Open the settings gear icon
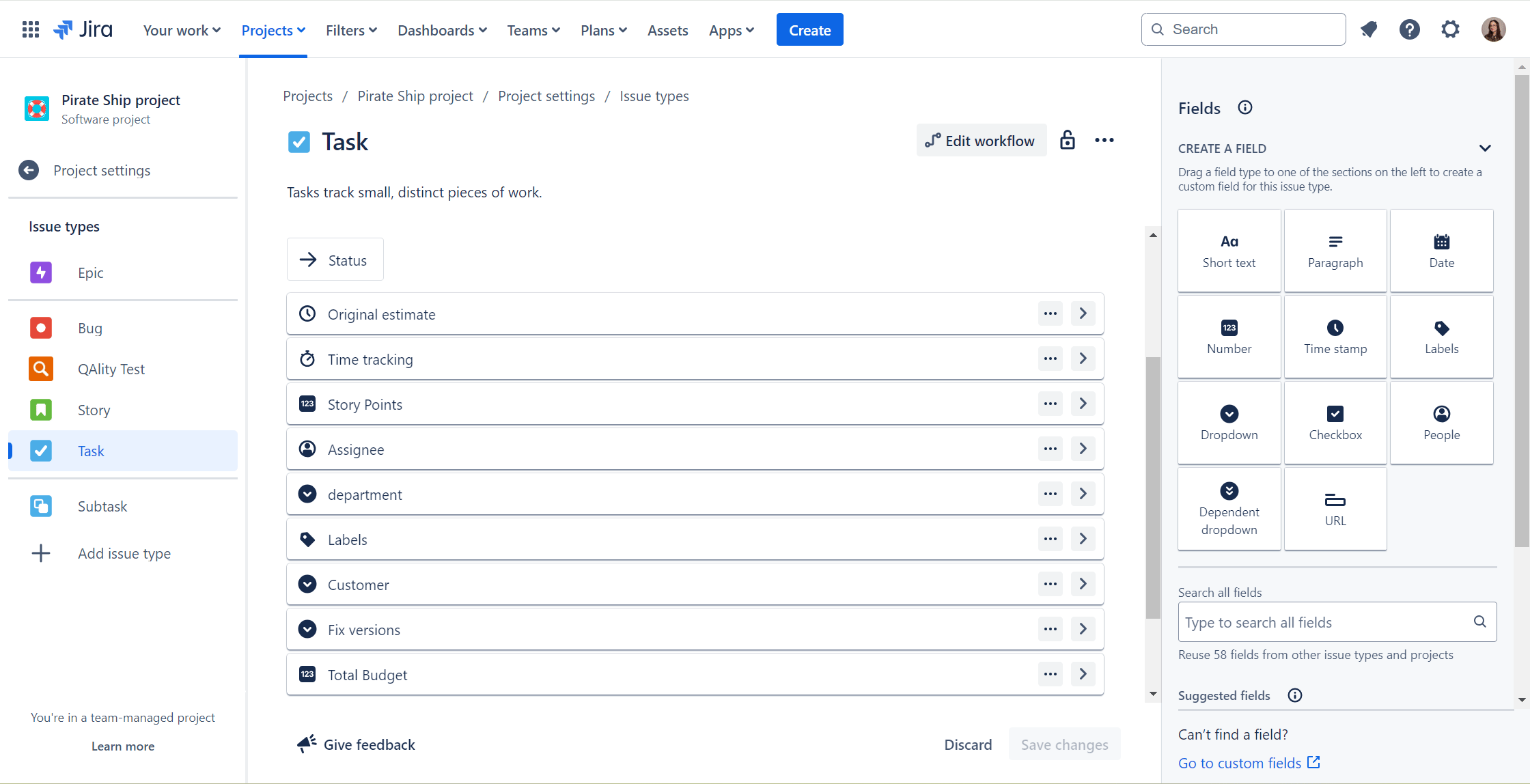Screen dimensions: 1530x784 (x=1450, y=29)
